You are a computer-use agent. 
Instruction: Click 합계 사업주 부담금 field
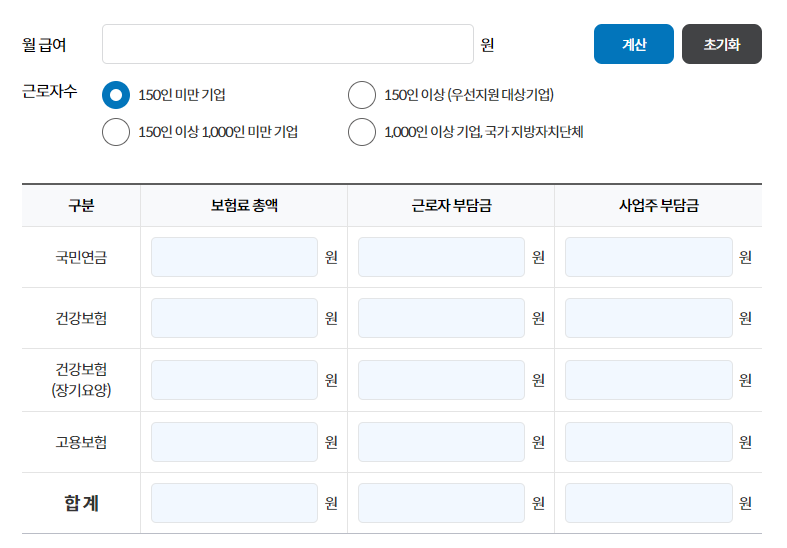point(648,503)
